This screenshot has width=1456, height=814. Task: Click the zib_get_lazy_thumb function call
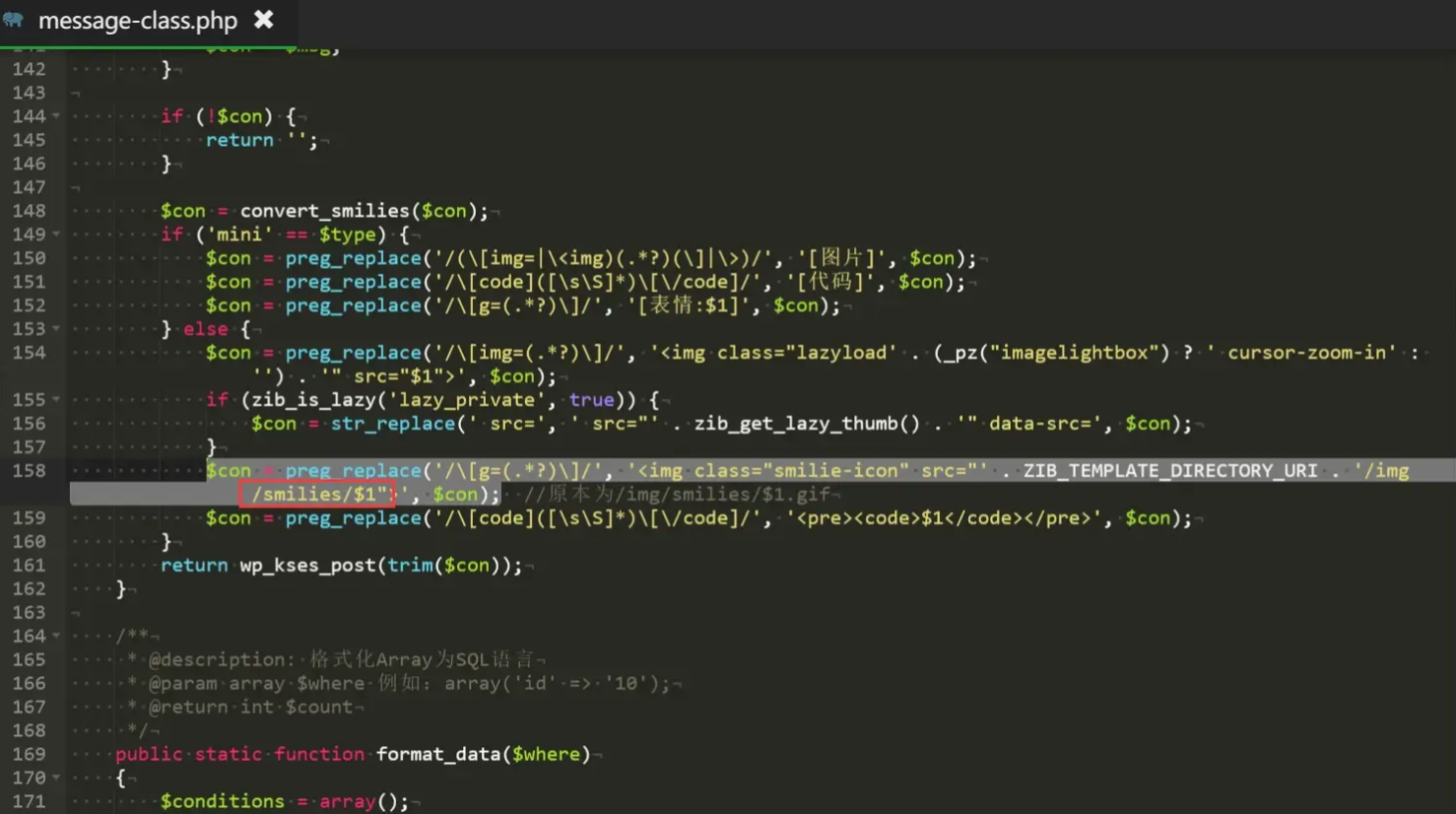coord(806,424)
